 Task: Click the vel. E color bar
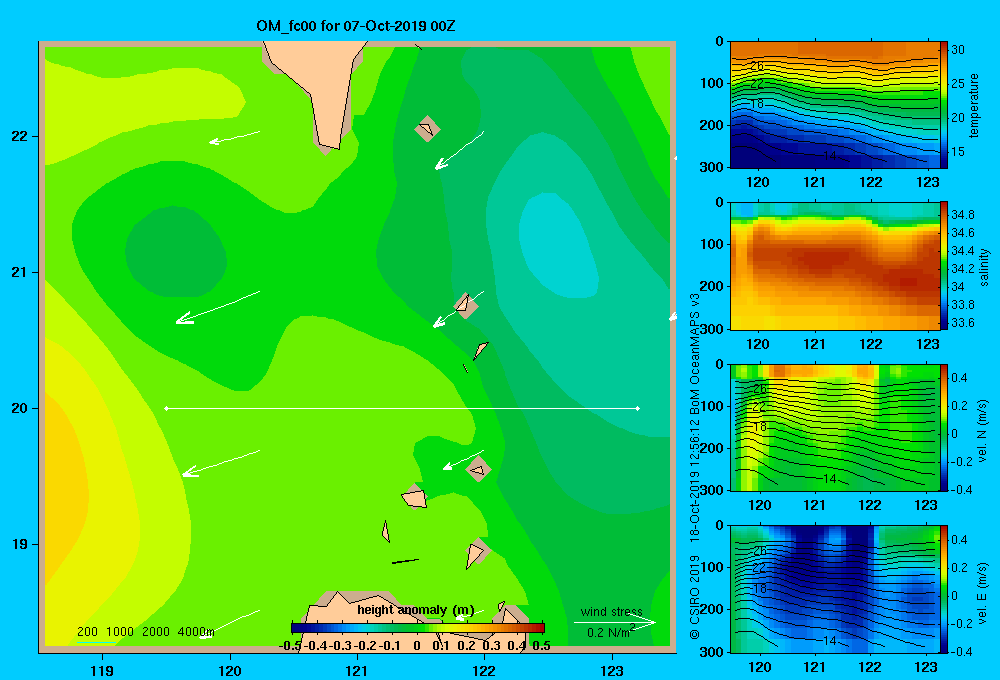[x=944, y=589]
